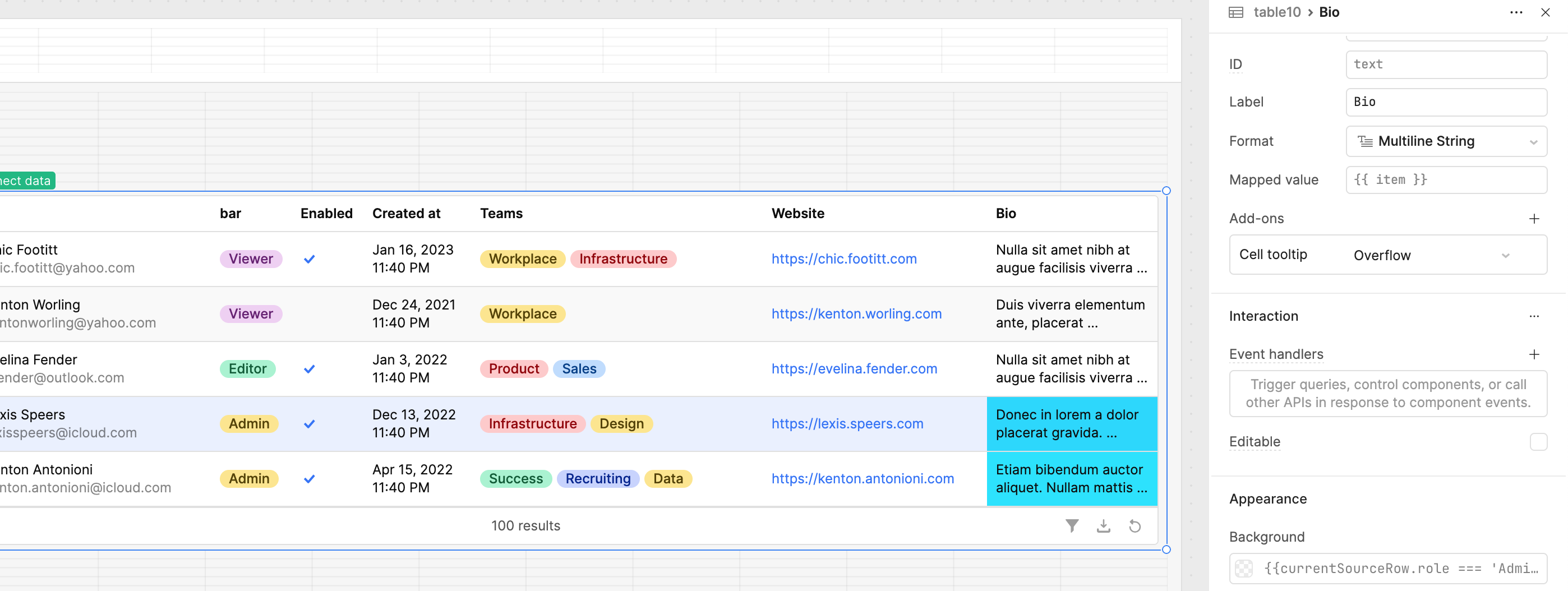Click the refresh table icon
Screen dimensions: 1568x591
coord(1135,525)
